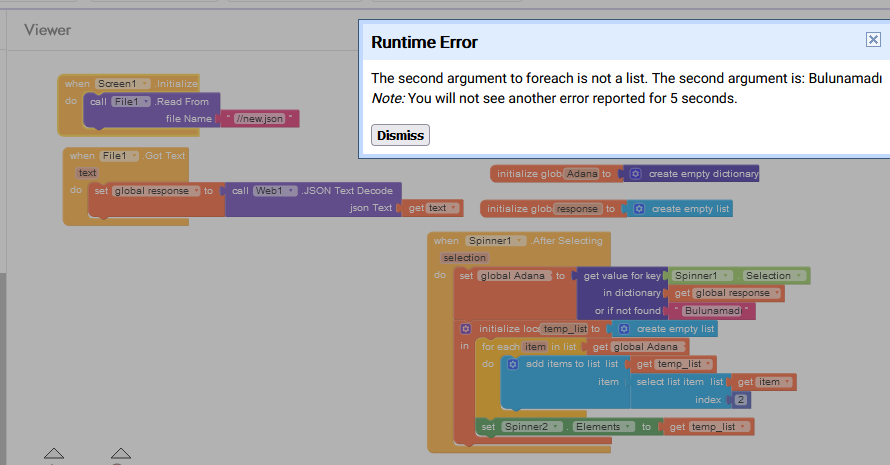Click the for each item loop block
890x465 pixels.
click(x=500, y=346)
